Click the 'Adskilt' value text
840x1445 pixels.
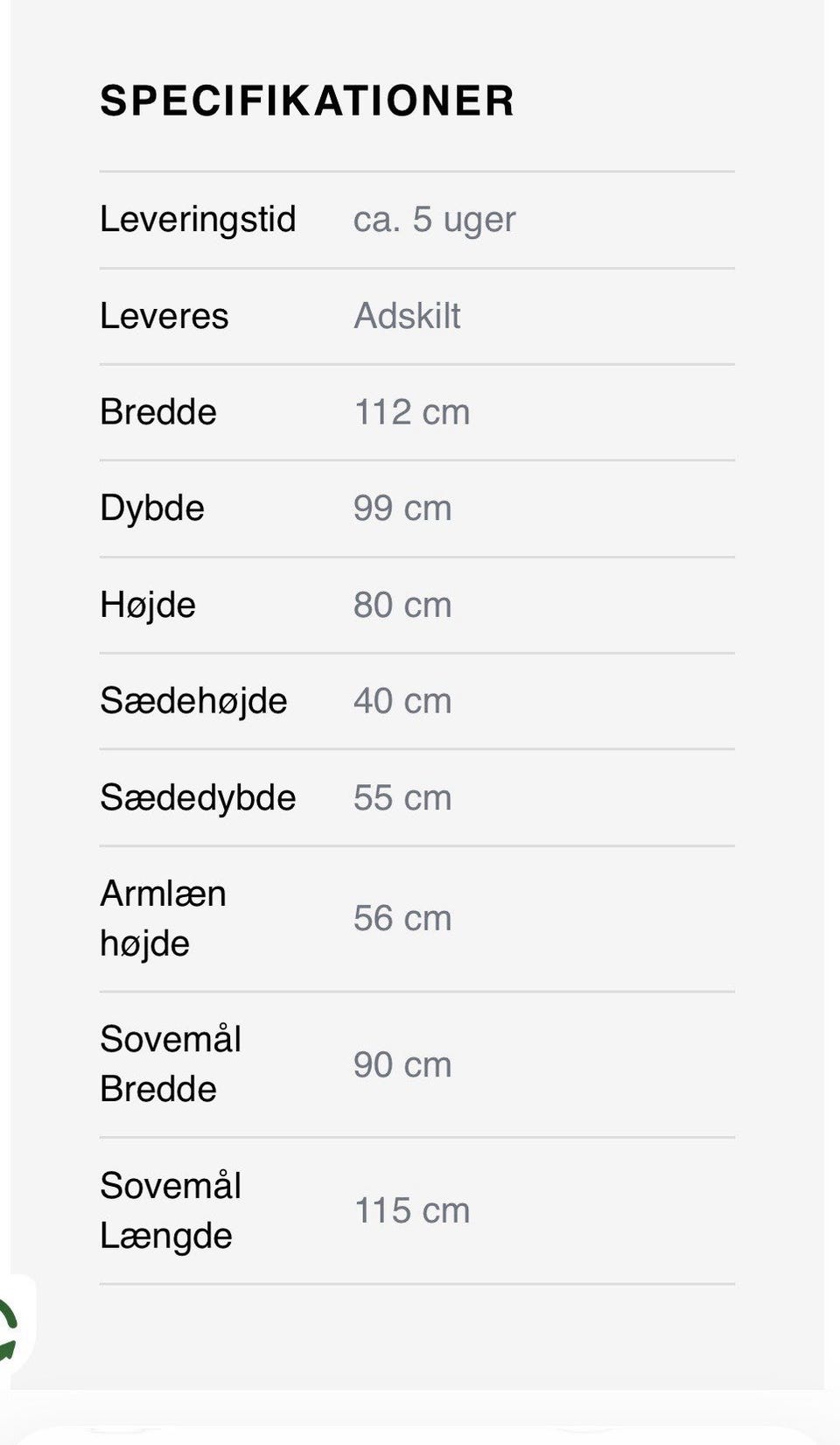(x=407, y=316)
